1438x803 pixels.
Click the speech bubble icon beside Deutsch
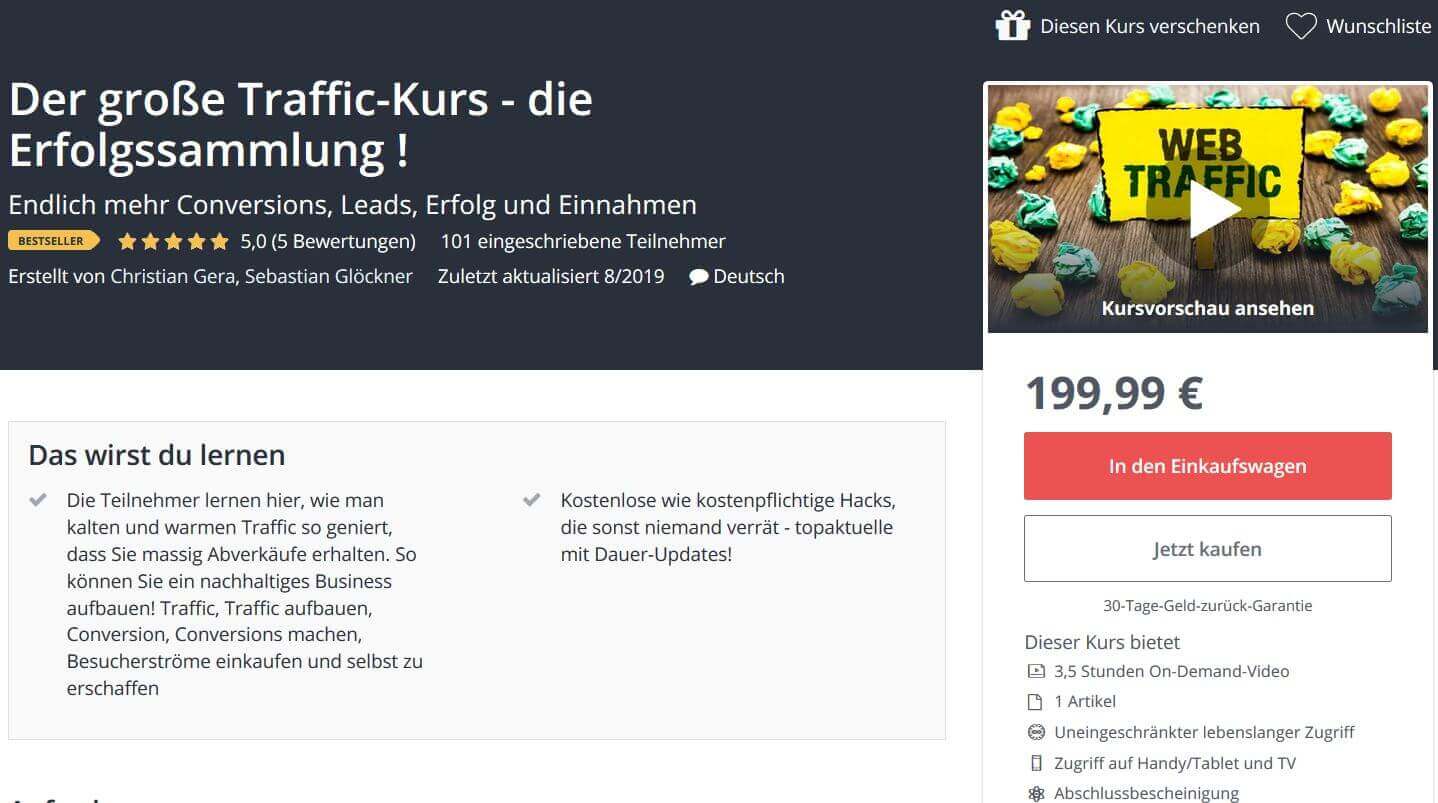pyautogui.click(x=699, y=277)
